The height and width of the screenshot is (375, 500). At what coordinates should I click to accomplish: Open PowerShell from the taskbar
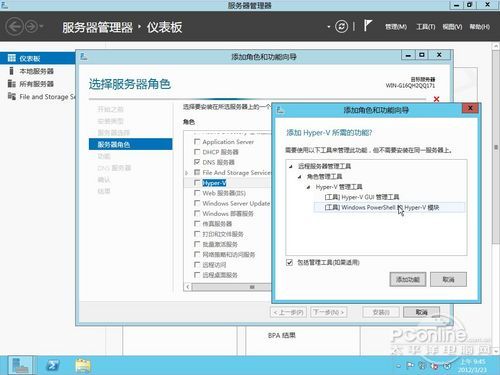[52, 365]
